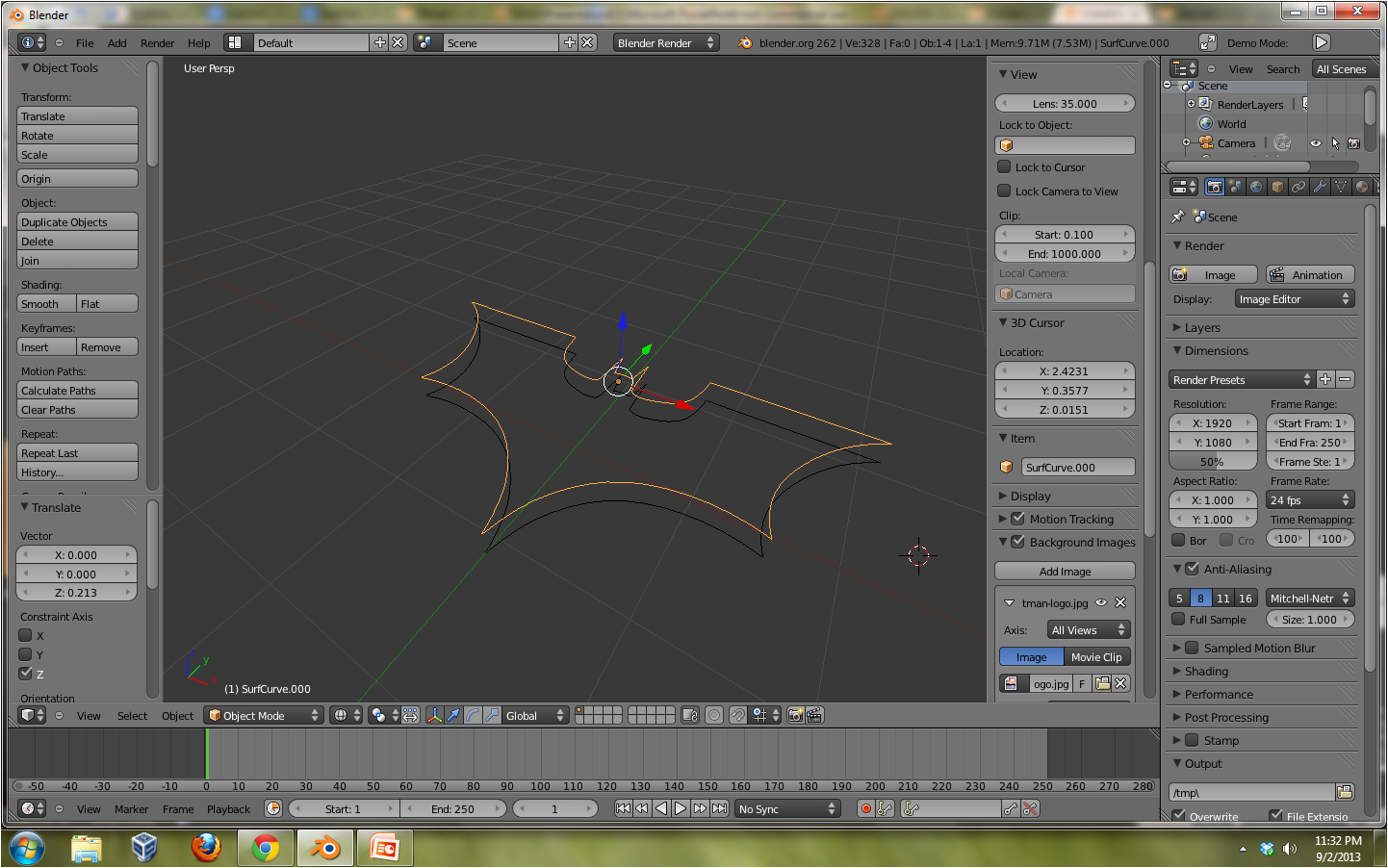Enable Lock Camera to View checkbox

click(x=1004, y=191)
